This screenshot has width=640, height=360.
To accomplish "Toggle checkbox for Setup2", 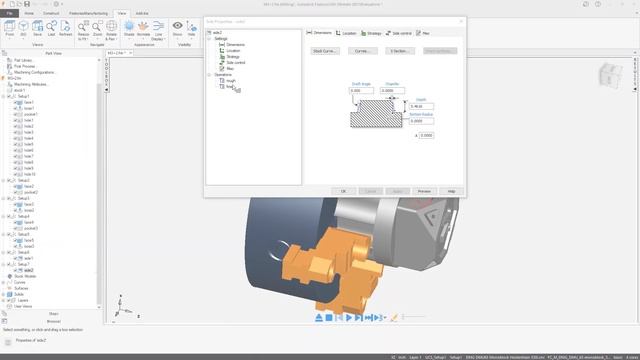I will 10,180.
